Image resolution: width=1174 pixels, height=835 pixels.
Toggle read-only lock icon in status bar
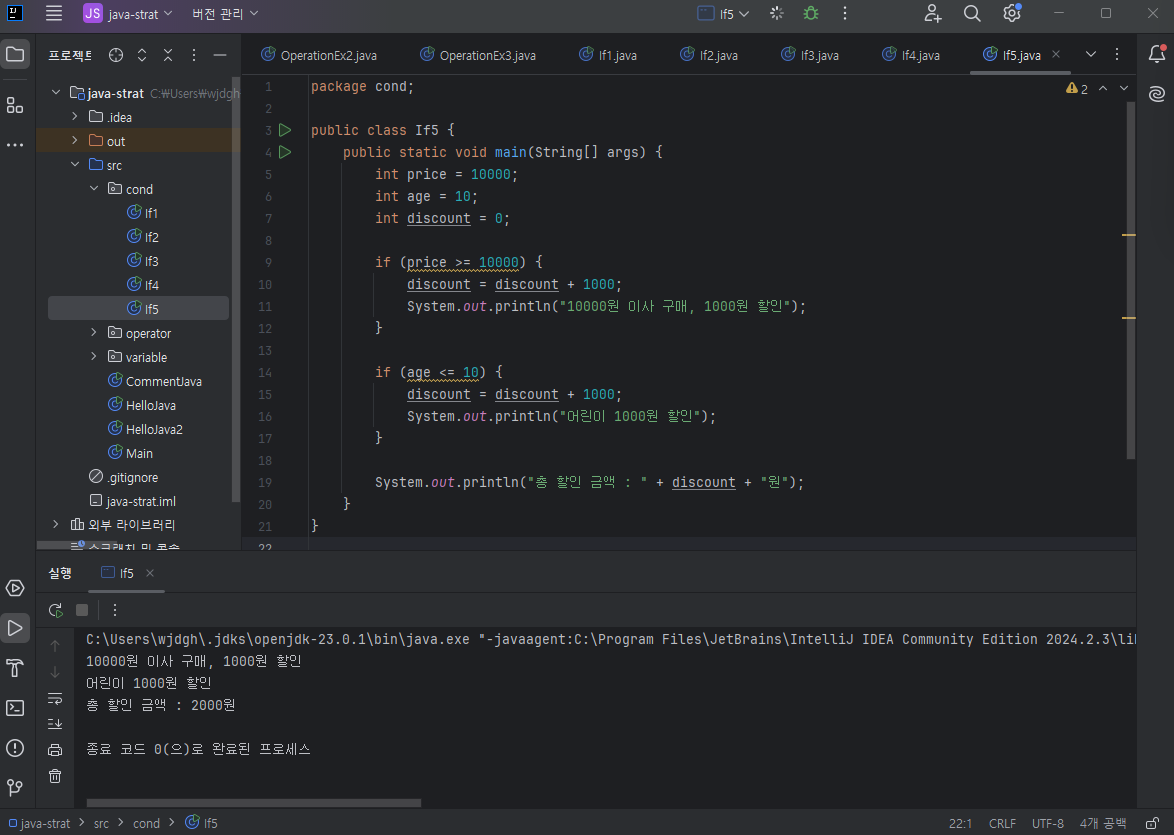coord(1153,823)
